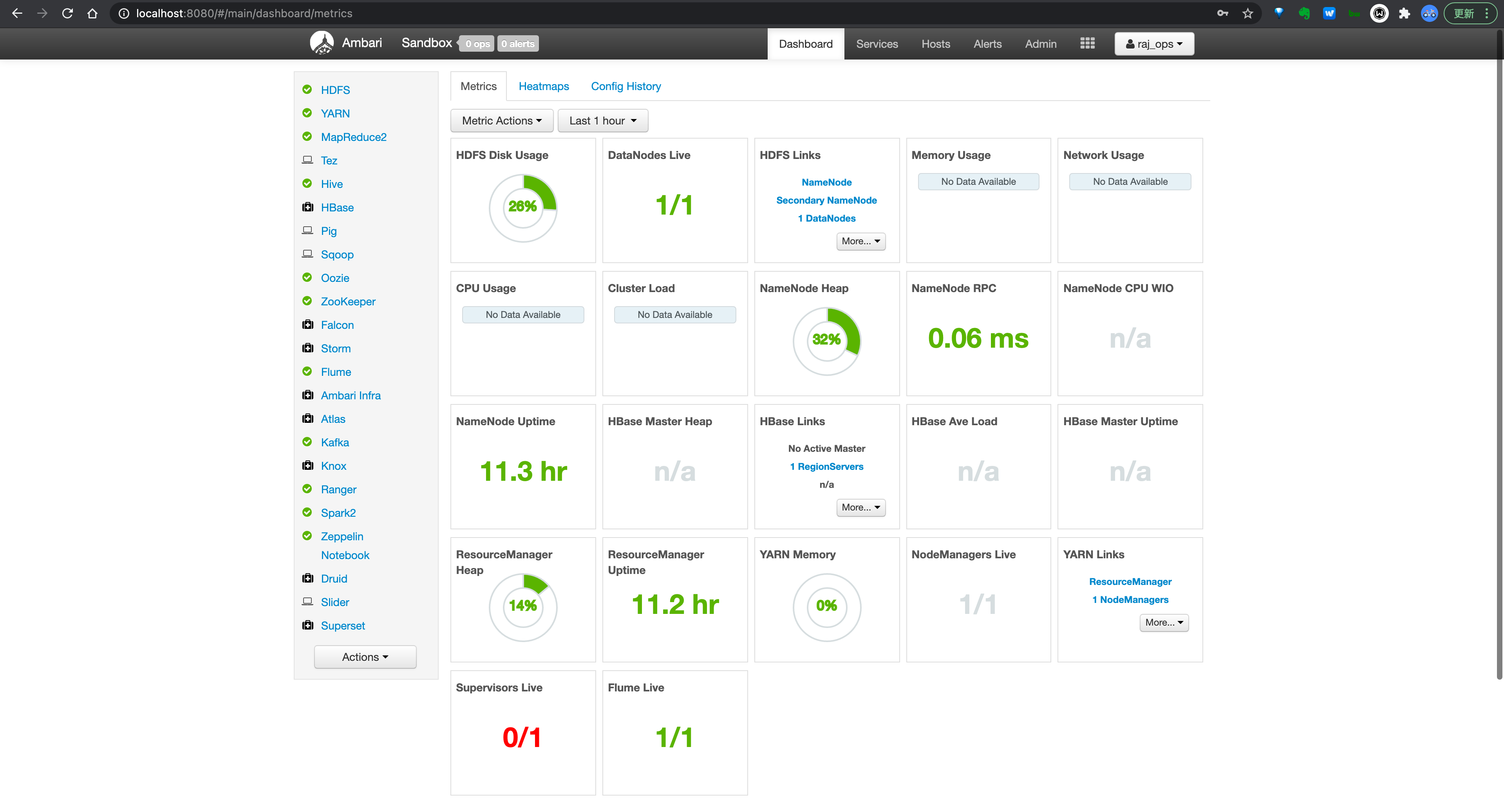The width and height of the screenshot is (1504, 812).
Task: Open the 1 RegionServers link
Action: [826, 466]
